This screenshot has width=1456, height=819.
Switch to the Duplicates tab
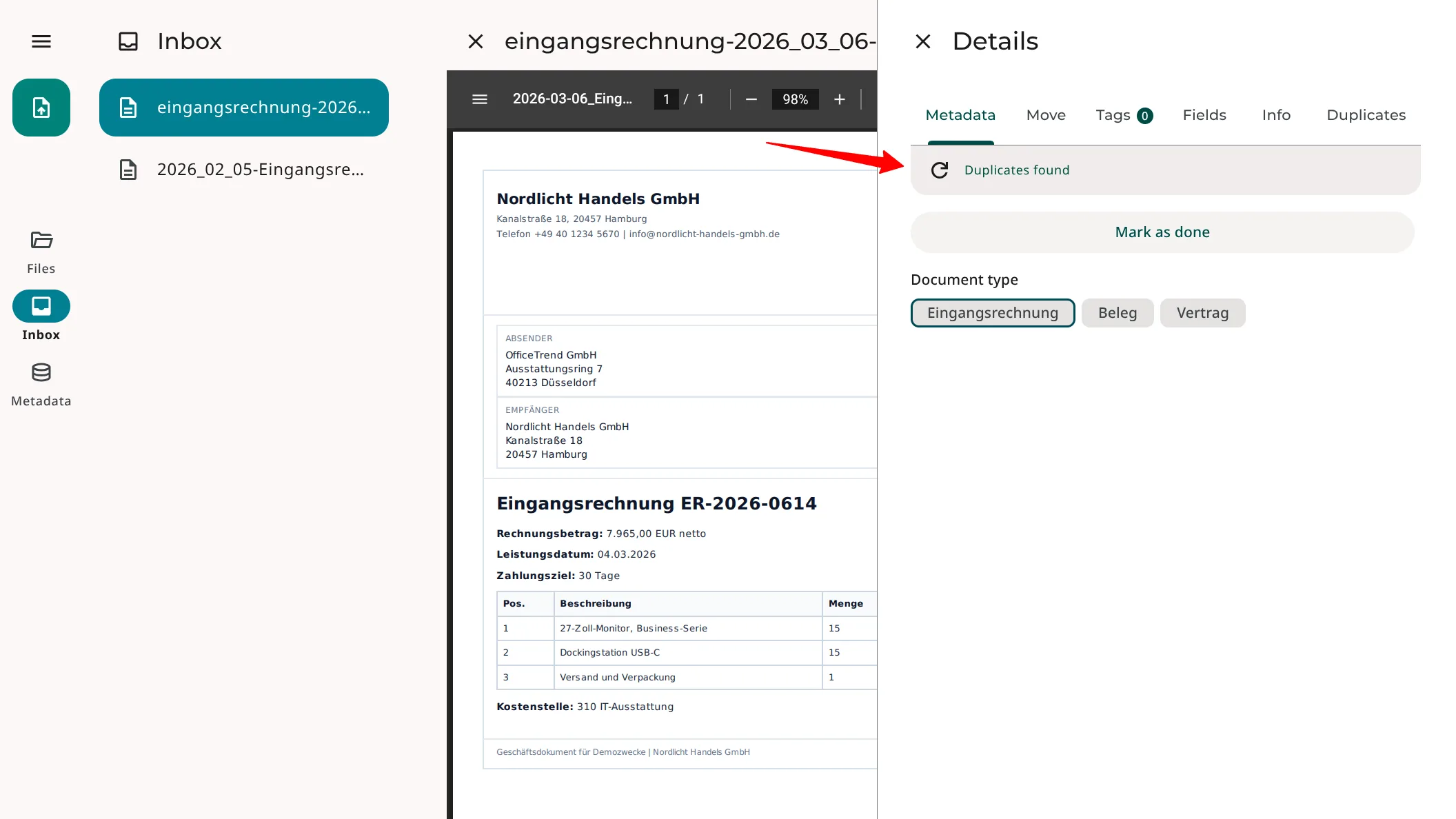[1366, 115]
